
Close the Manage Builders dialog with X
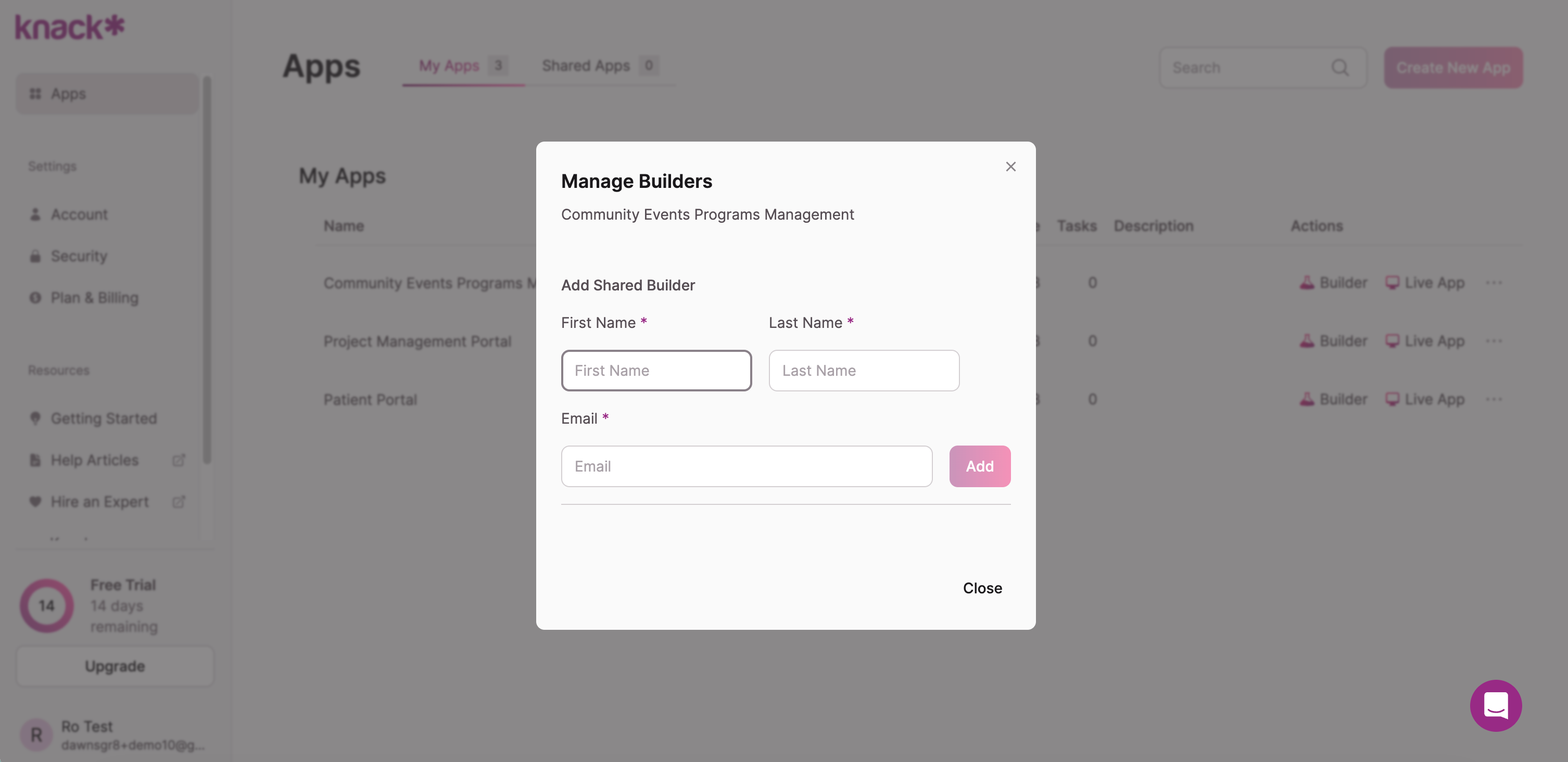pyautogui.click(x=1010, y=167)
